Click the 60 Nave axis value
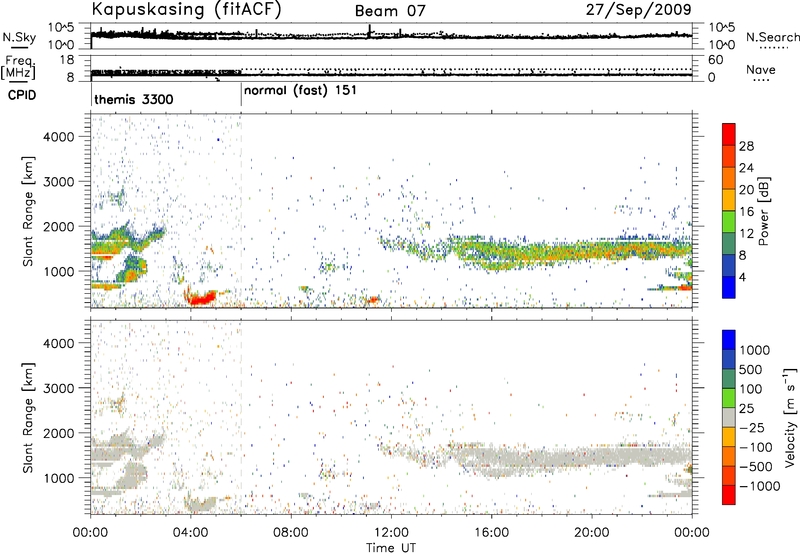Image resolution: width=800 pixels, height=554 pixels. tap(715, 60)
